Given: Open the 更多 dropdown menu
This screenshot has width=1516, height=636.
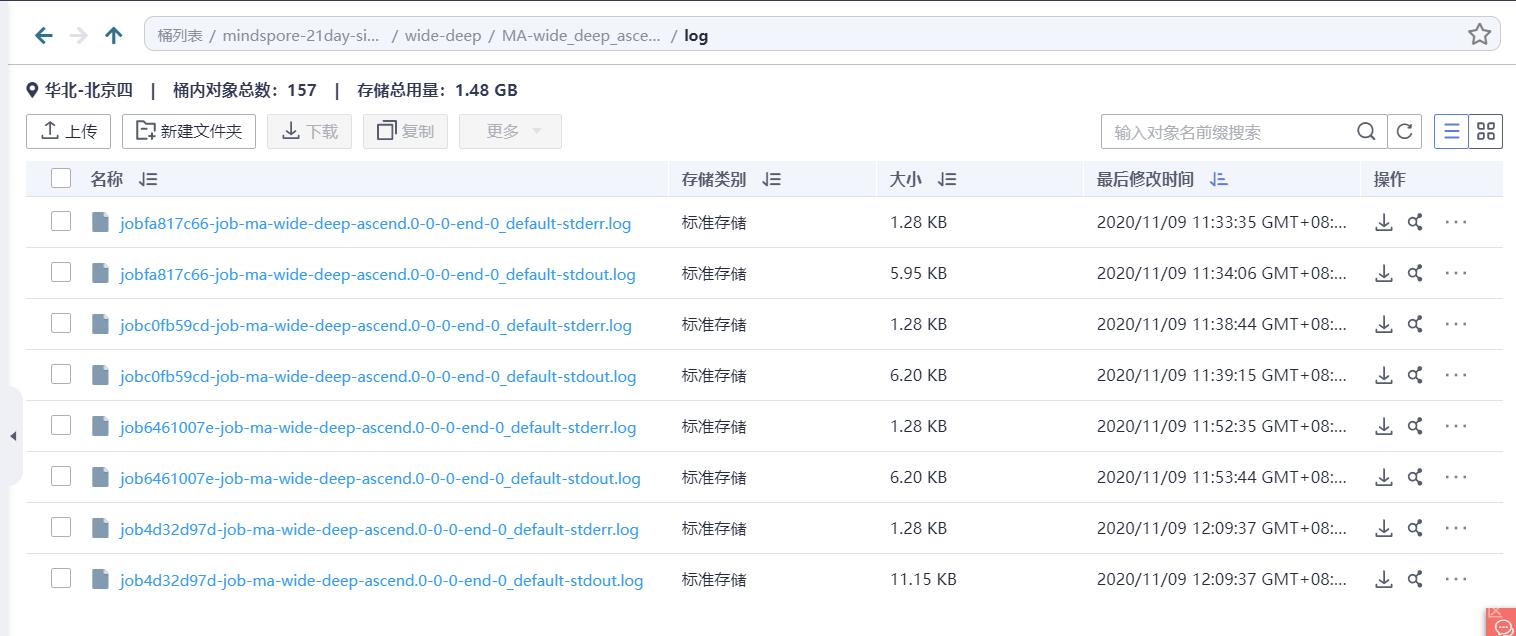Looking at the screenshot, I should (x=510, y=131).
